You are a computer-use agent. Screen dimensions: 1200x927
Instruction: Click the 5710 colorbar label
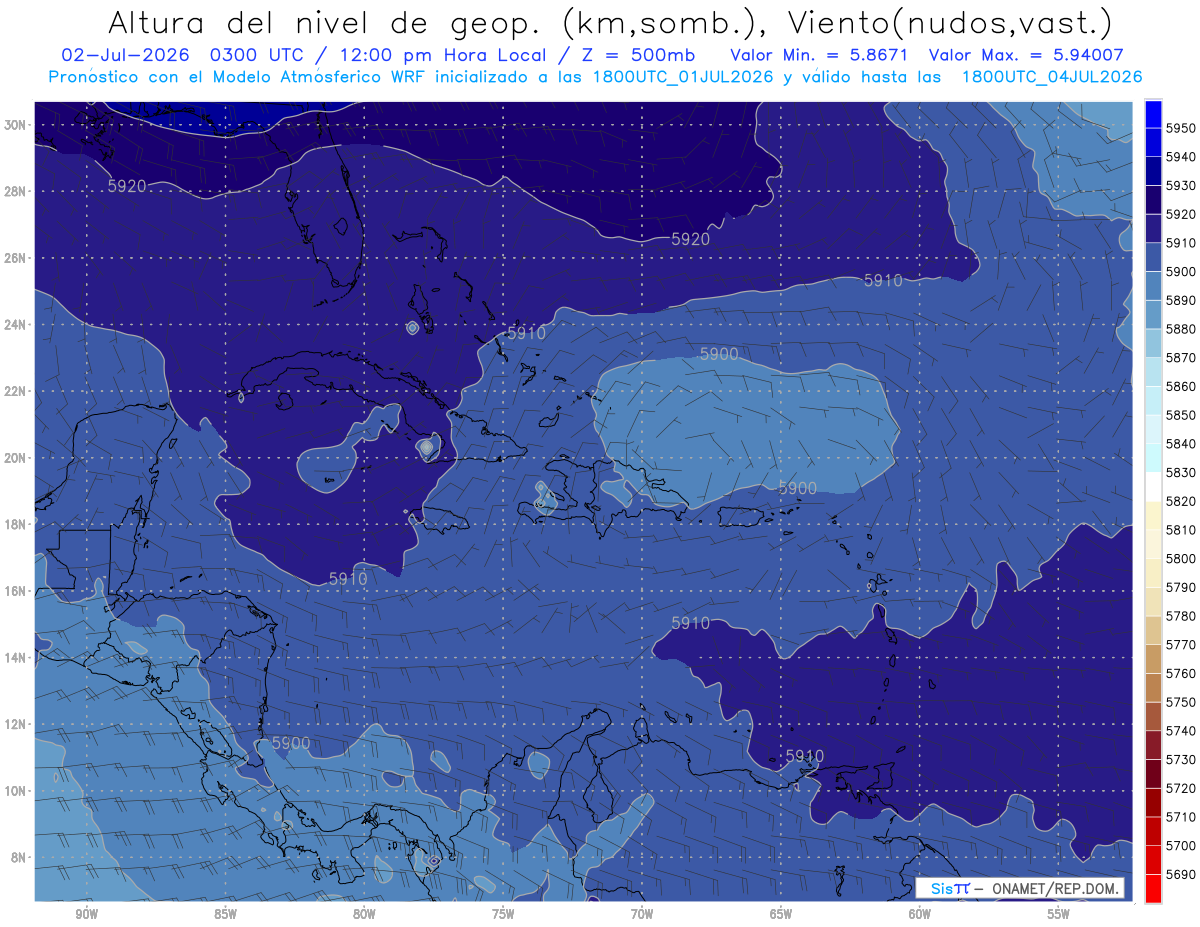(1181, 817)
